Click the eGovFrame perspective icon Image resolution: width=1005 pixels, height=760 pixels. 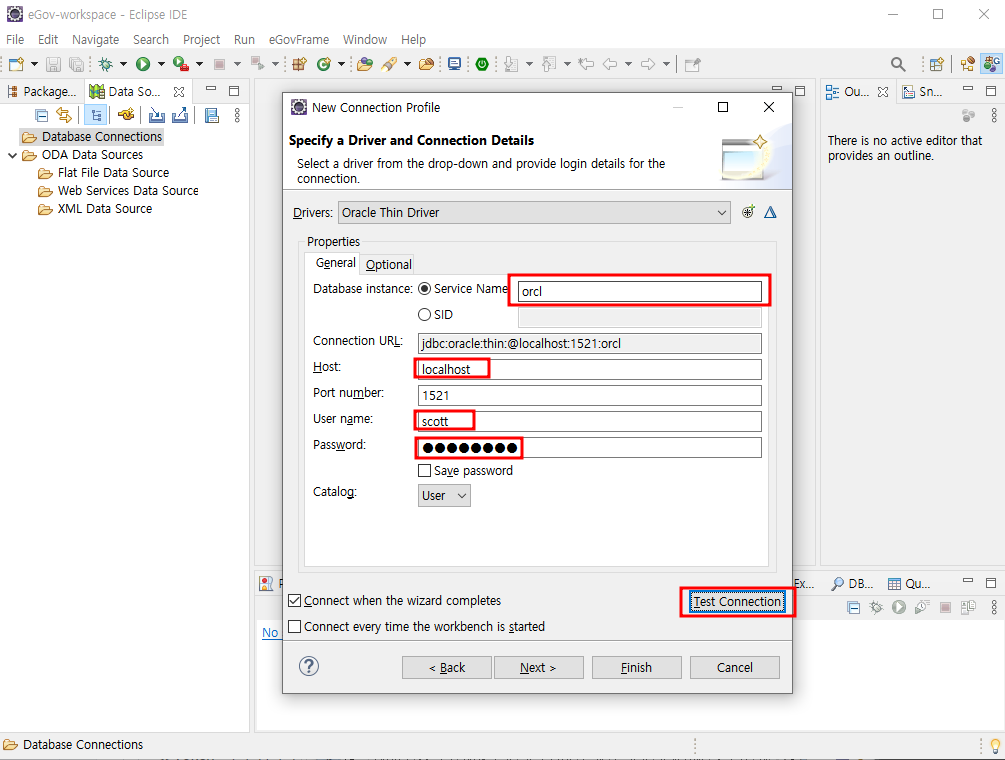[x=992, y=64]
